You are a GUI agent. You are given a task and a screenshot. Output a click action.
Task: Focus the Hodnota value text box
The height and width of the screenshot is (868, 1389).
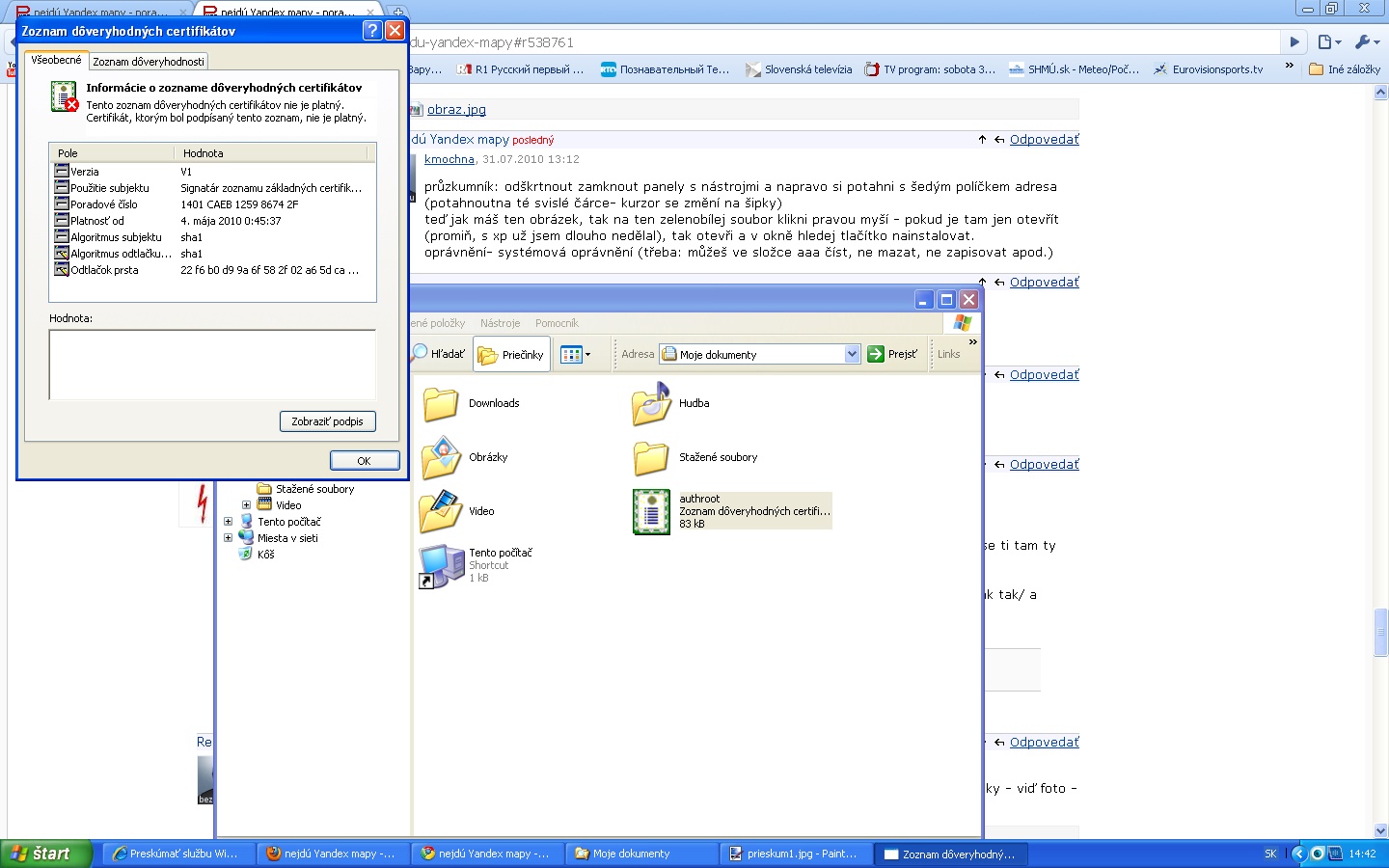212,365
